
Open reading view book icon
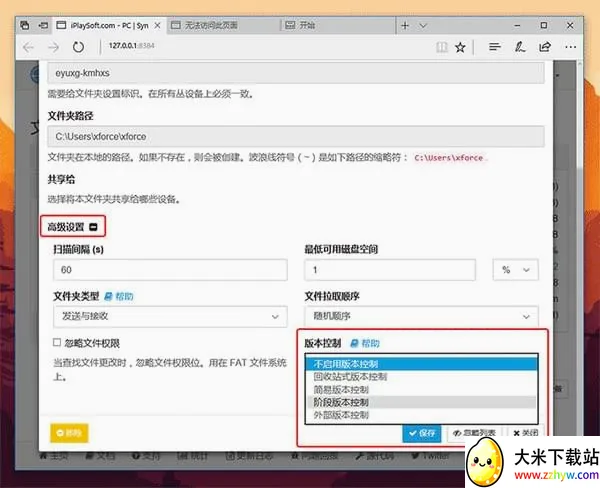click(x=442, y=47)
